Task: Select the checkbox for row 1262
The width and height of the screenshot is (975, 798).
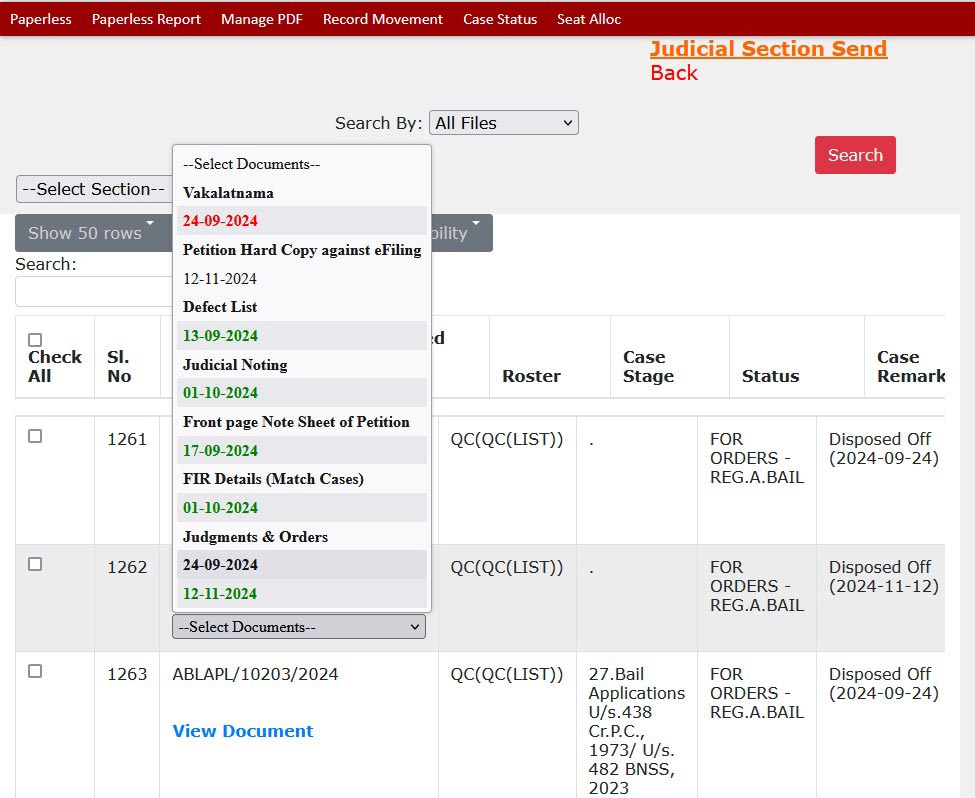Action: pyautogui.click(x=35, y=564)
